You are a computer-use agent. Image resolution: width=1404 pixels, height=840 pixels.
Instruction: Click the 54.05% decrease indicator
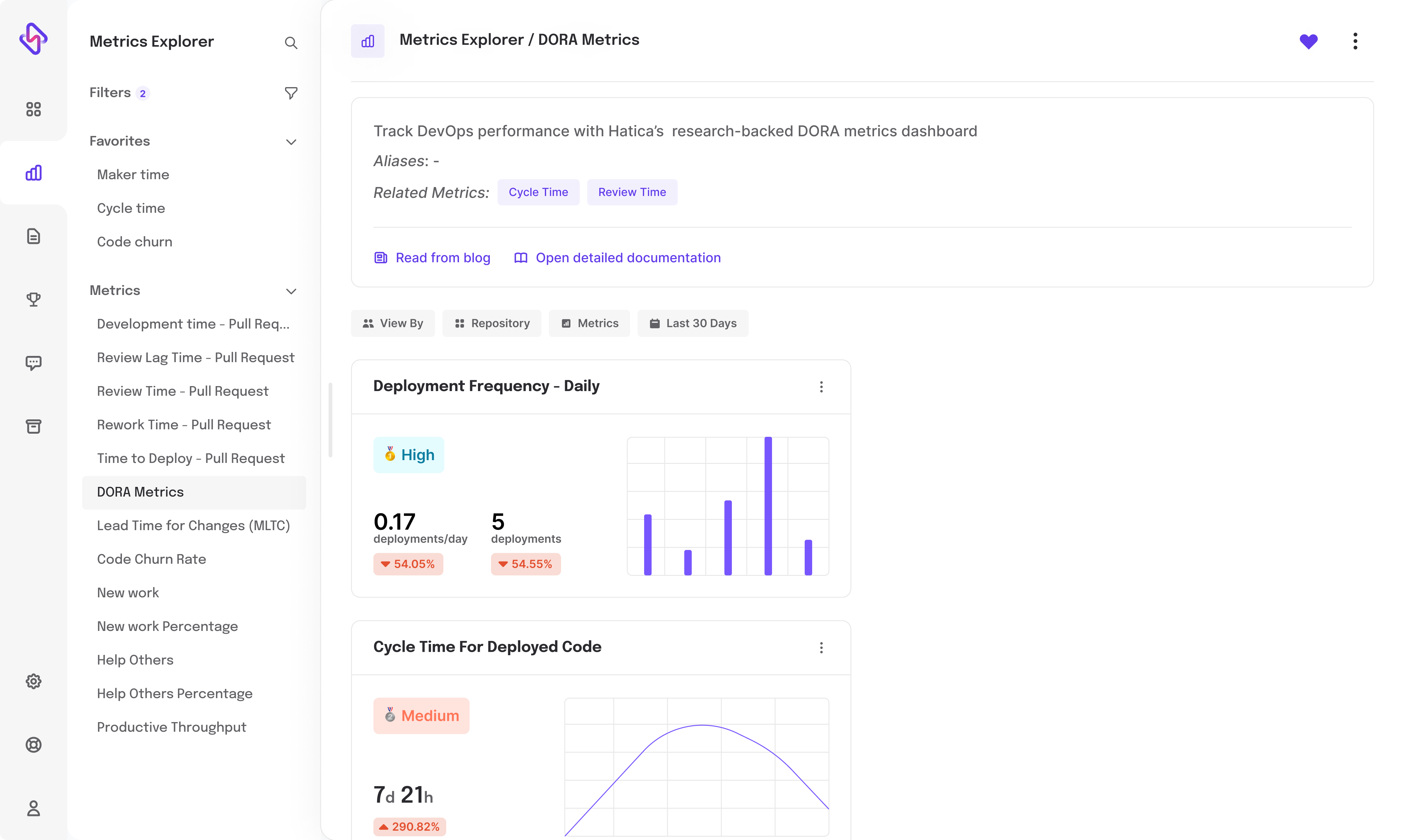(x=408, y=564)
